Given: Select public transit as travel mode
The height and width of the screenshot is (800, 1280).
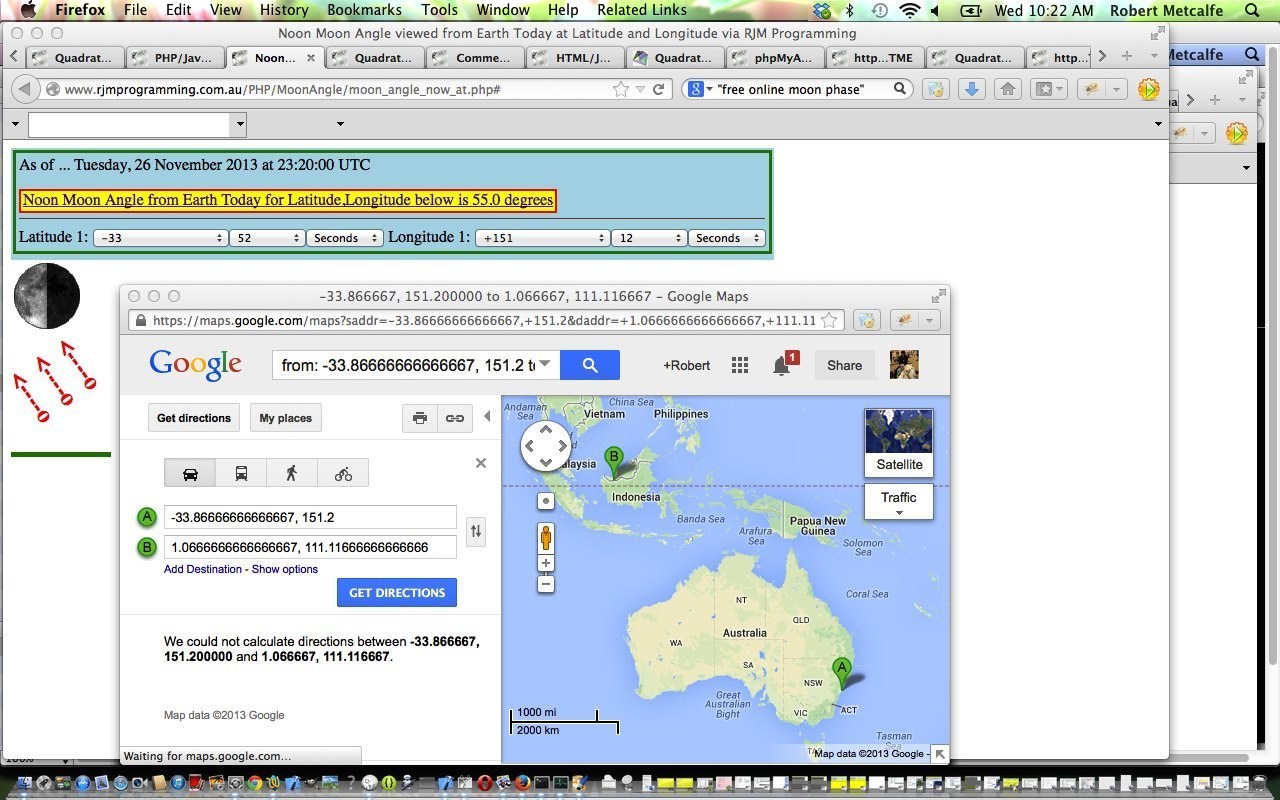Looking at the screenshot, I should point(241,473).
